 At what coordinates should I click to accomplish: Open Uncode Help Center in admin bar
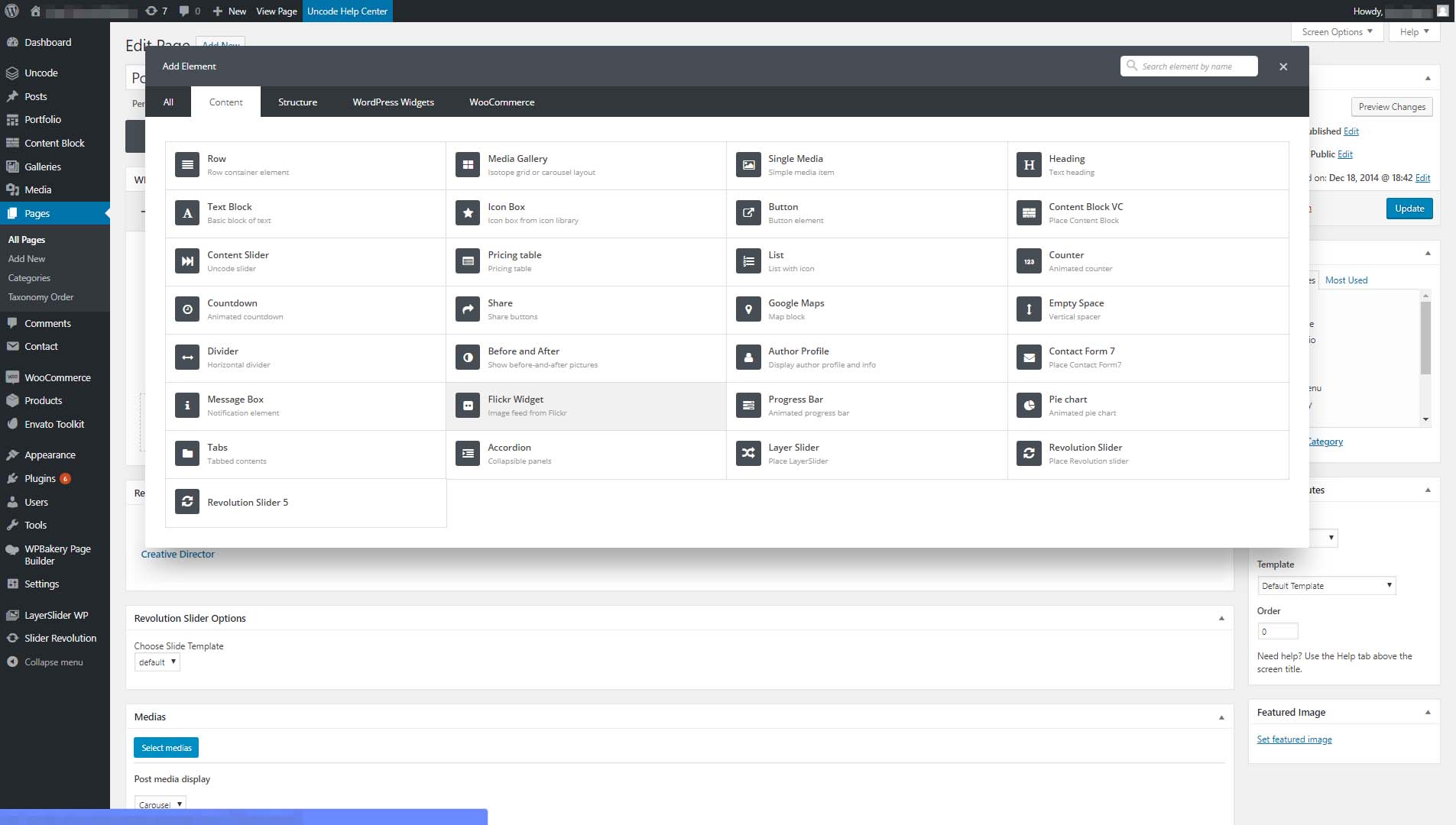tap(347, 11)
